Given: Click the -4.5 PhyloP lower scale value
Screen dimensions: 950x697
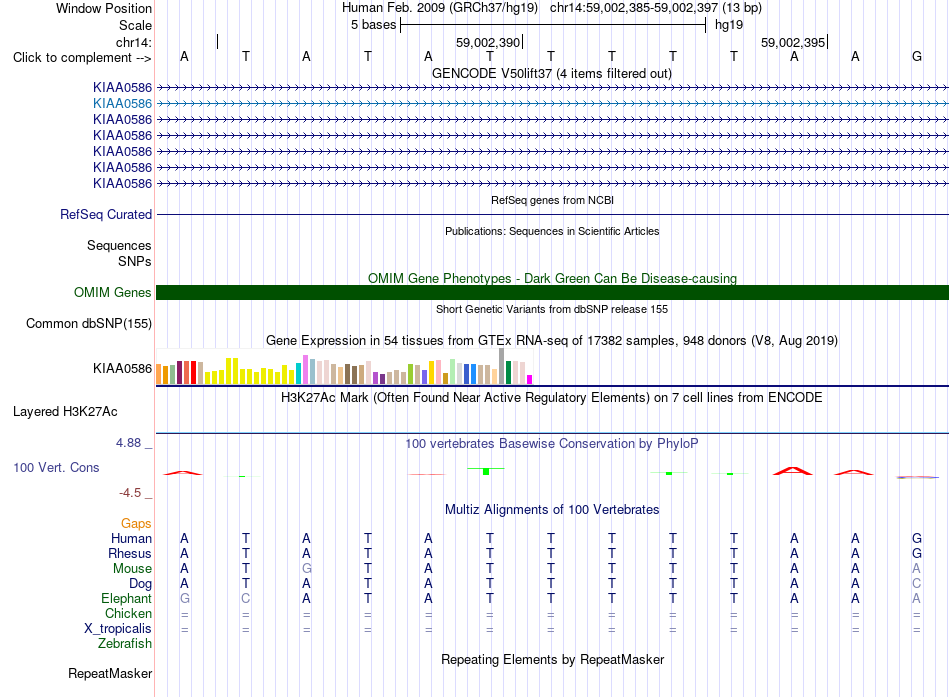Looking at the screenshot, I should [x=130, y=493].
